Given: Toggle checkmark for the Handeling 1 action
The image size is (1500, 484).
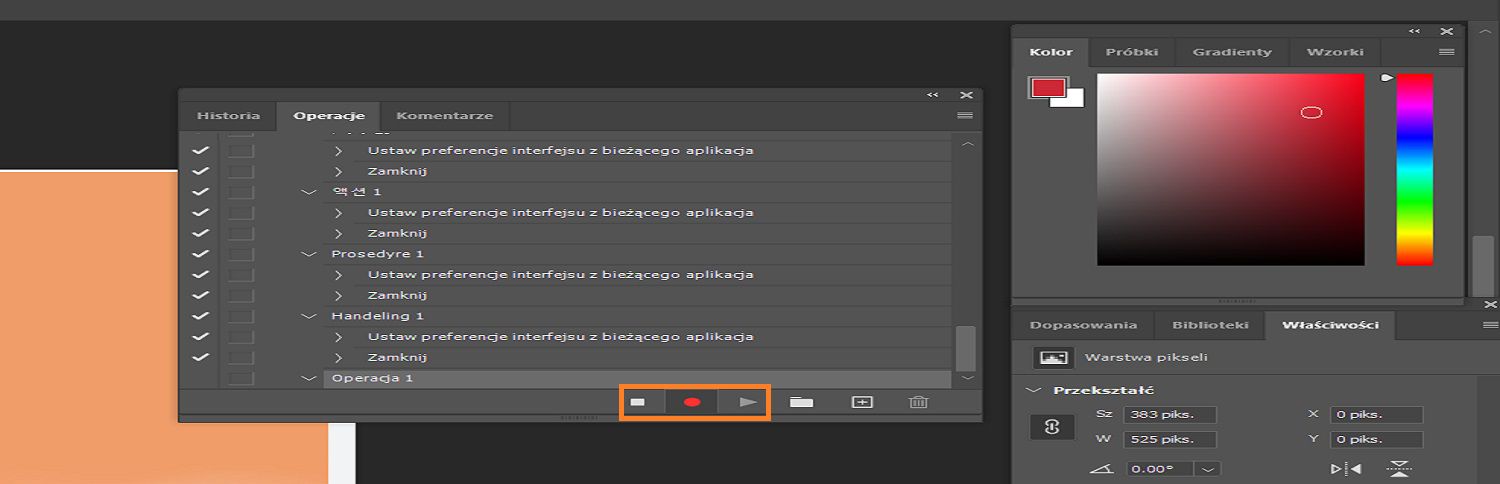Looking at the screenshot, I should [x=200, y=316].
